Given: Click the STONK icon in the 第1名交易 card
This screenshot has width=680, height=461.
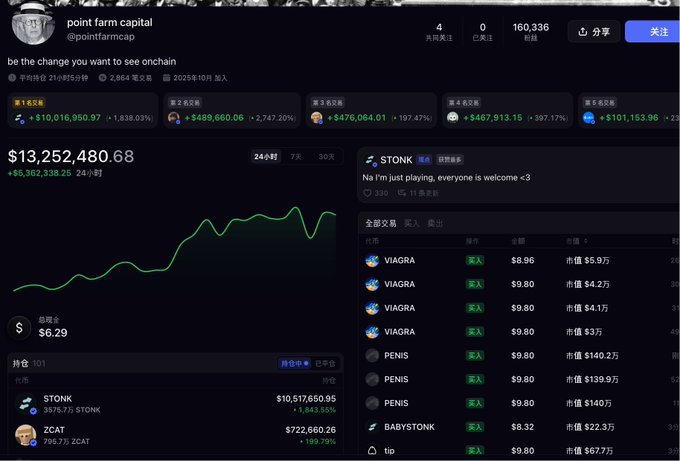Looking at the screenshot, I should (x=20, y=118).
